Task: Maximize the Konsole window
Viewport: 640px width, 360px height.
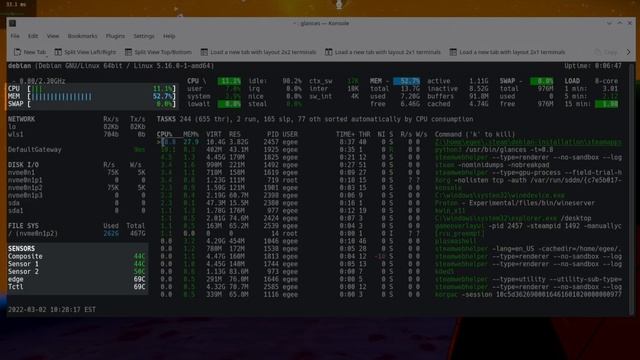Action: [x=620, y=24]
